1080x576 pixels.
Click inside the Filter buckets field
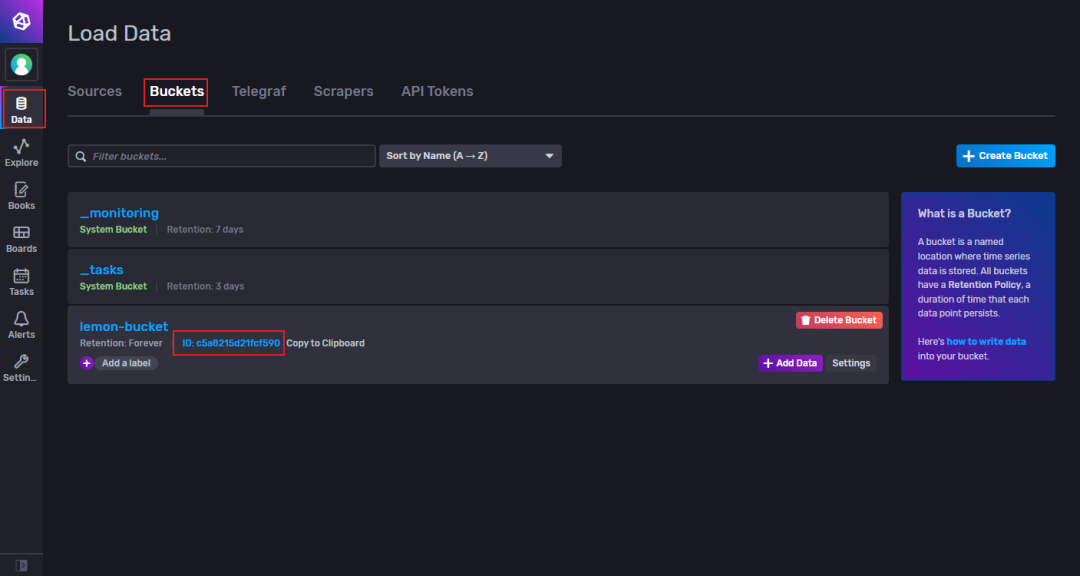[220, 155]
